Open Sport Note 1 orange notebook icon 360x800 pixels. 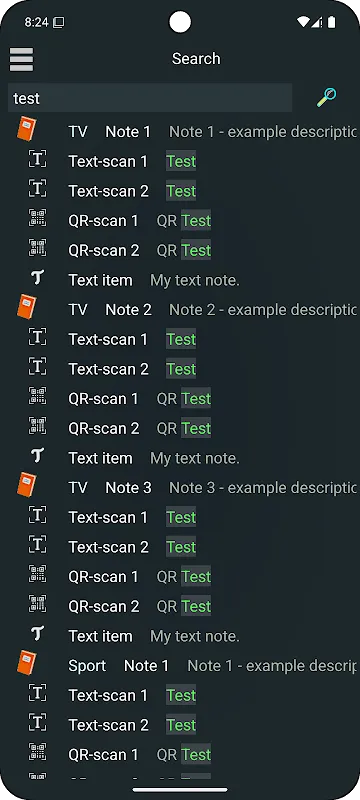[x=26, y=663]
